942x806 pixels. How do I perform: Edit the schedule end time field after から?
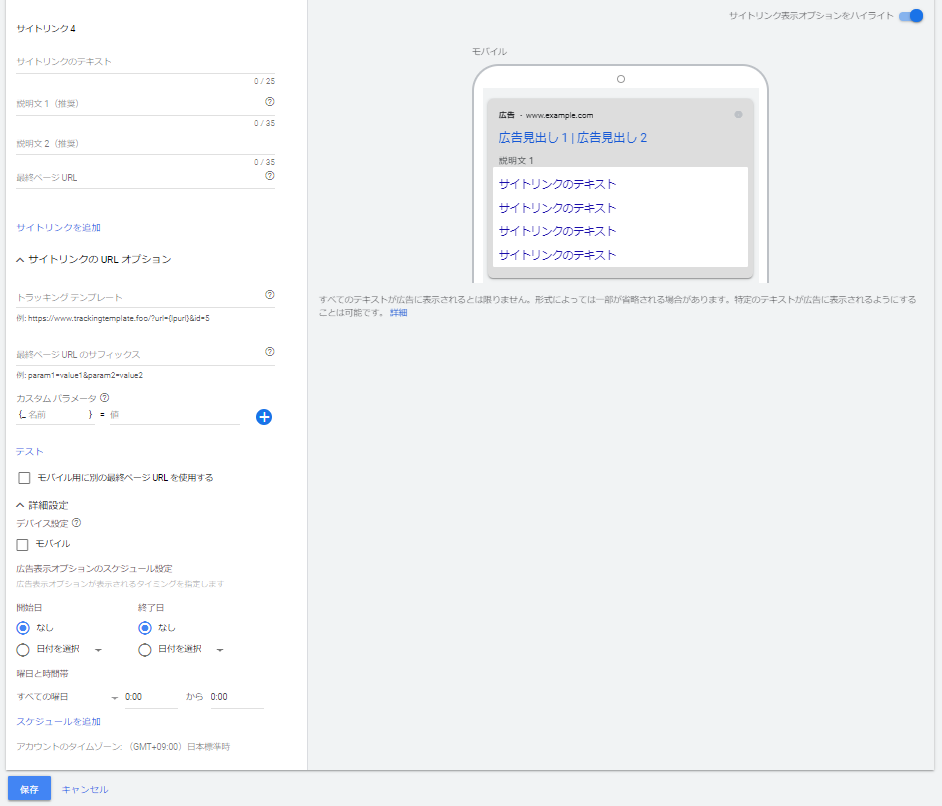coord(237,697)
